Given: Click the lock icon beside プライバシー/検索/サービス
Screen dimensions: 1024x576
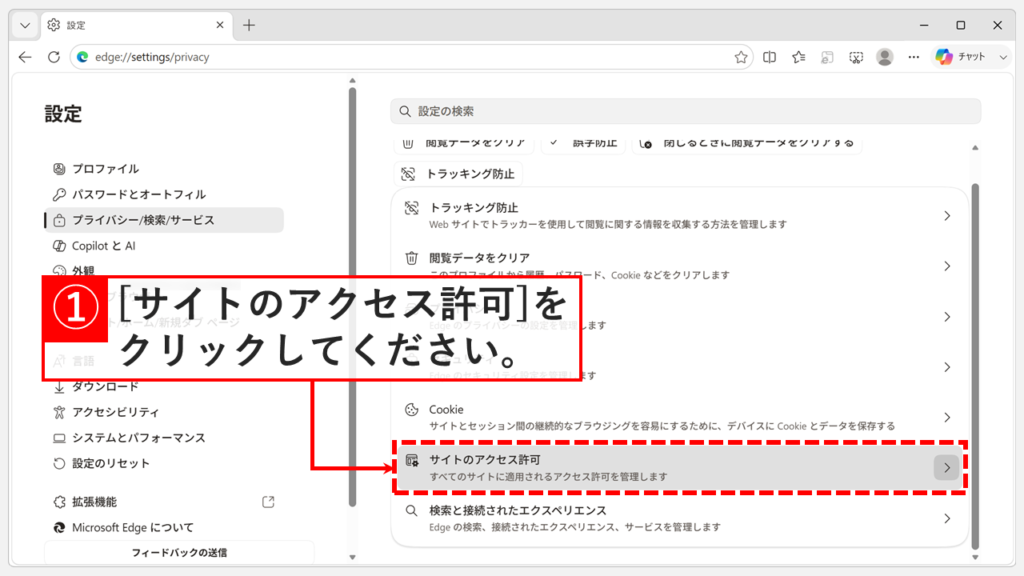Looking at the screenshot, I should (x=59, y=220).
